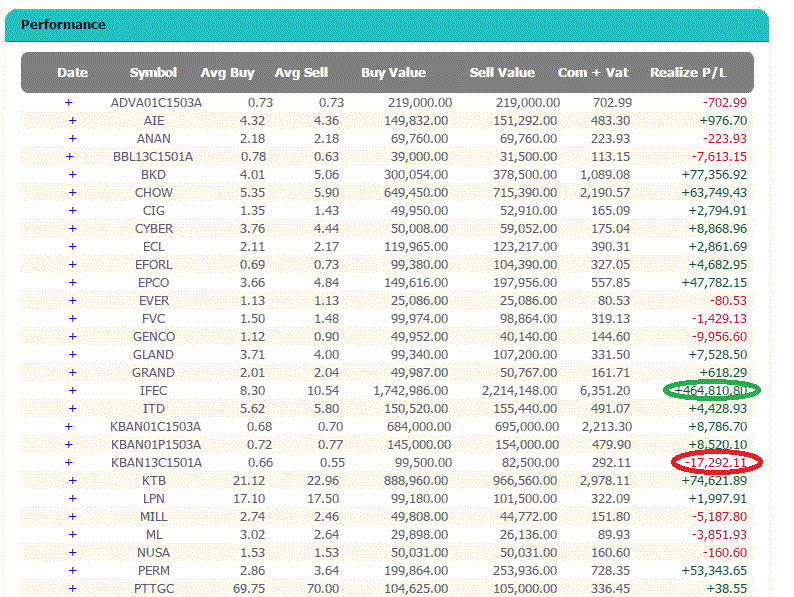Expand the PTTGC row plus sign
Image resolution: width=794 pixels, height=597 pixels.
click(x=73, y=588)
